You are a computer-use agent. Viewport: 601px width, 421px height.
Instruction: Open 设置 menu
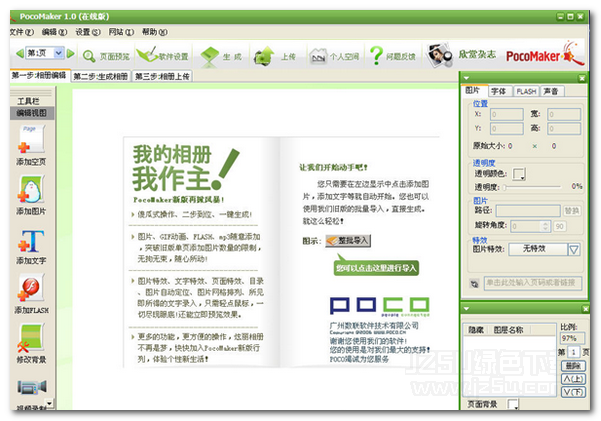(x=88, y=32)
